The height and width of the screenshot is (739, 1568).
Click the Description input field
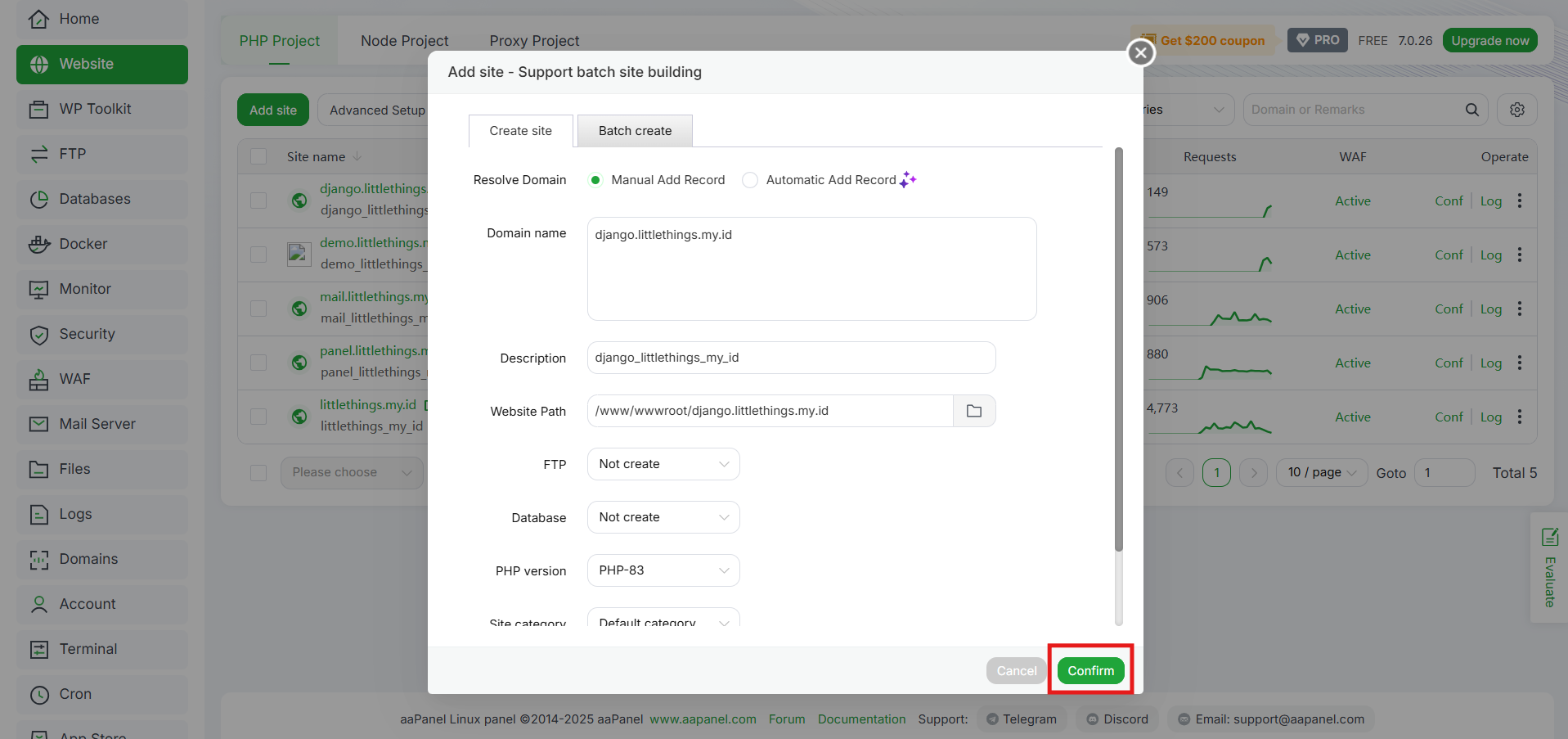pos(791,358)
